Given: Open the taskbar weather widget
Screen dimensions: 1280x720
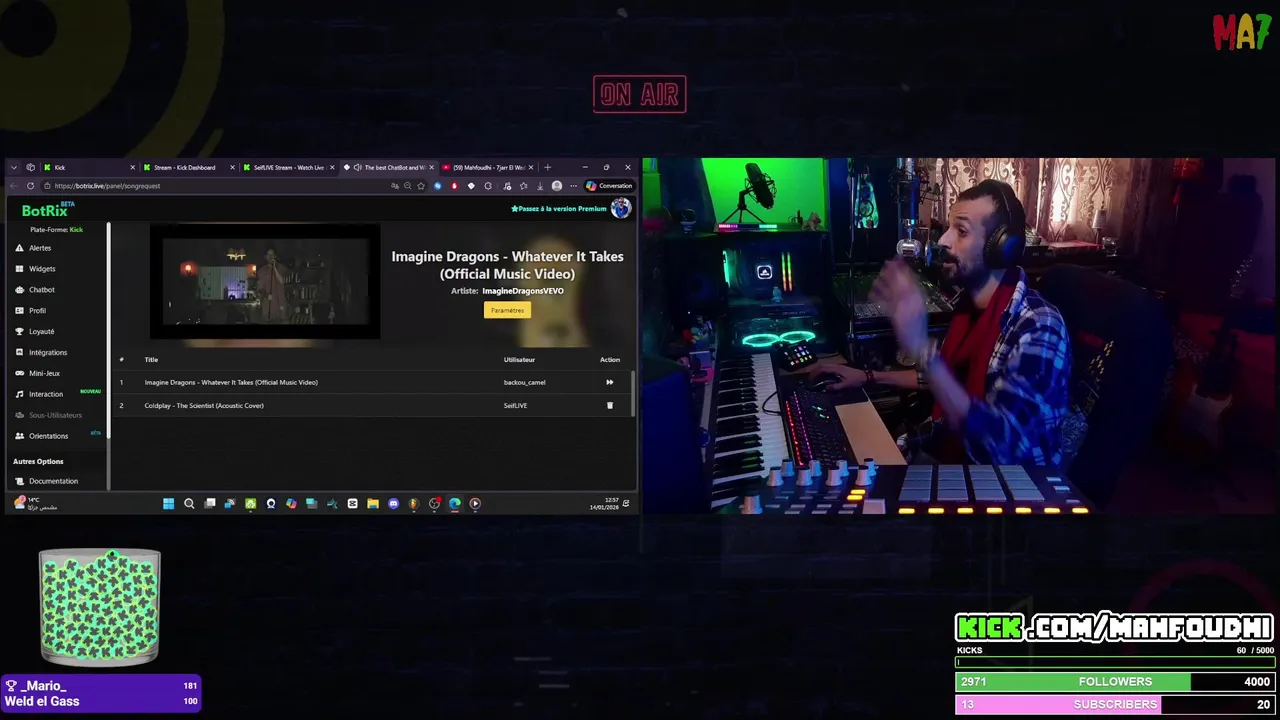Looking at the screenshot, I should [35, 504].
